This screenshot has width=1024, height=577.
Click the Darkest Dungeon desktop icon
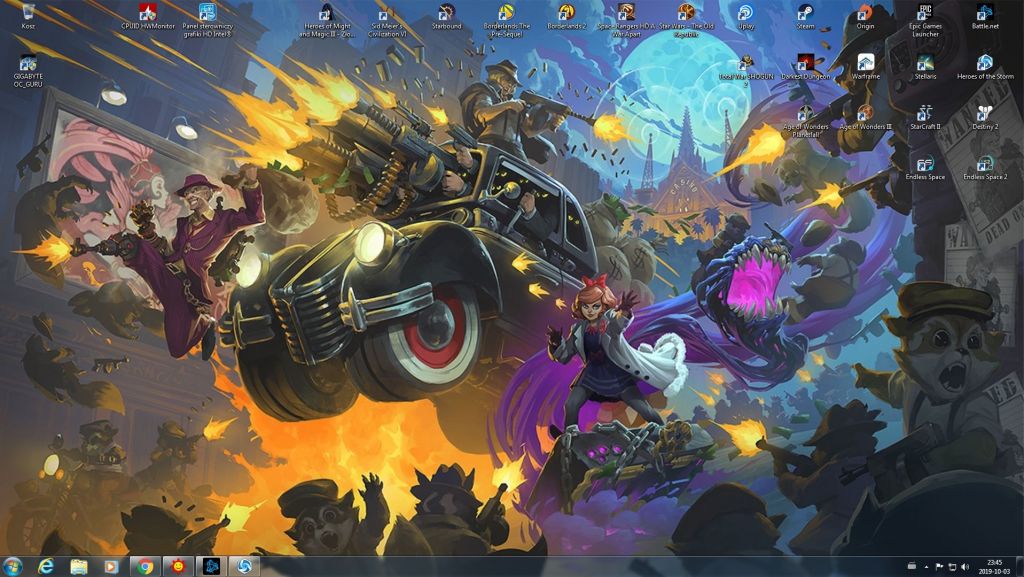coord(806,67)
